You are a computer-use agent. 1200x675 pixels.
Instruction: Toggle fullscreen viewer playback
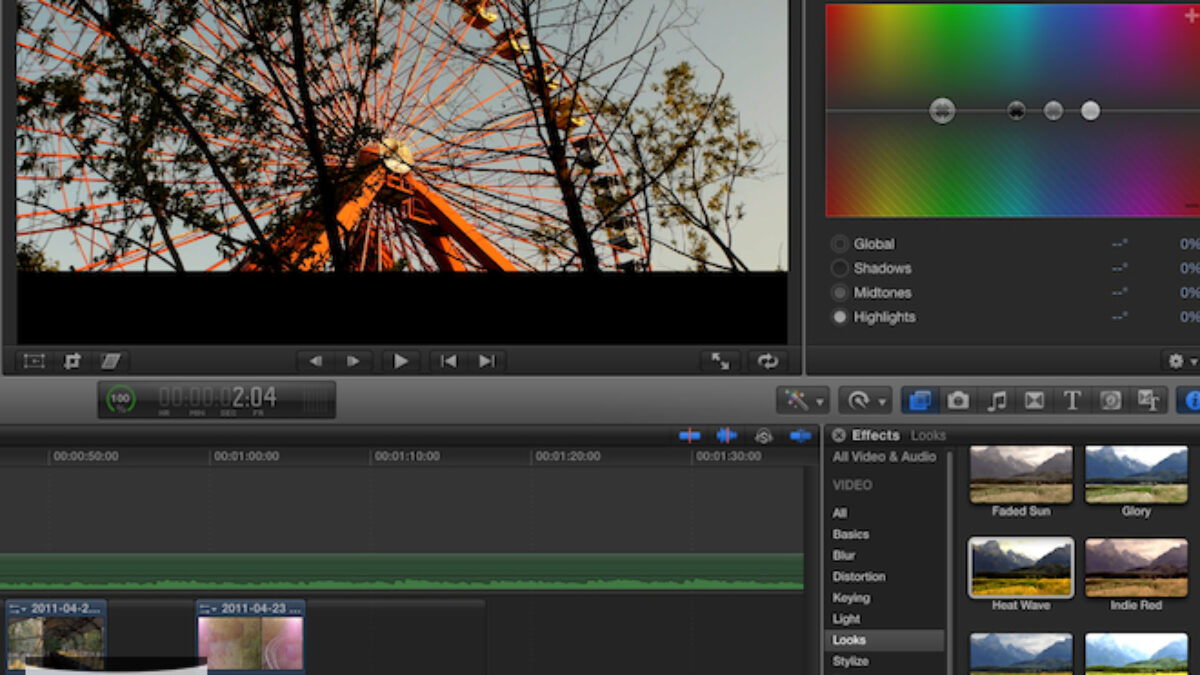tap(720, 361)
